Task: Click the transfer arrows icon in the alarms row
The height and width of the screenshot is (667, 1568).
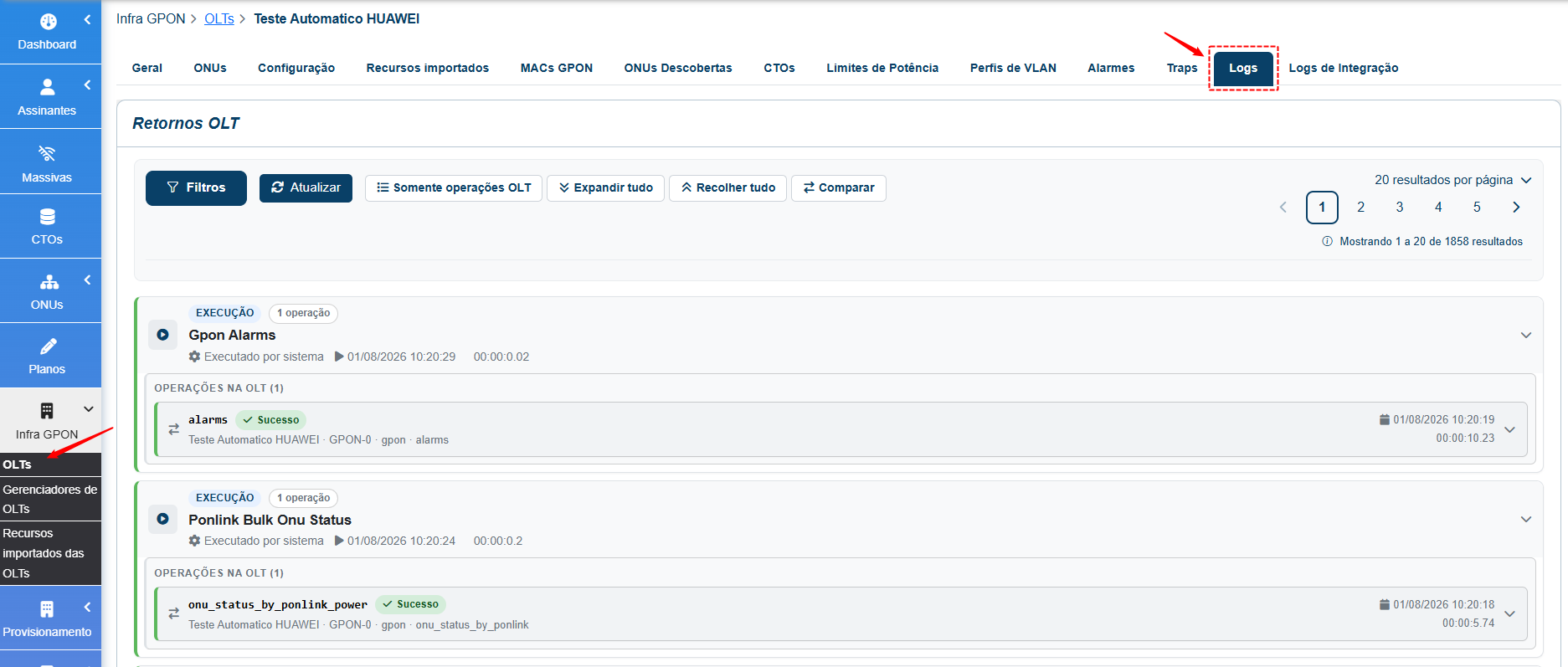Action: (174, 429)
